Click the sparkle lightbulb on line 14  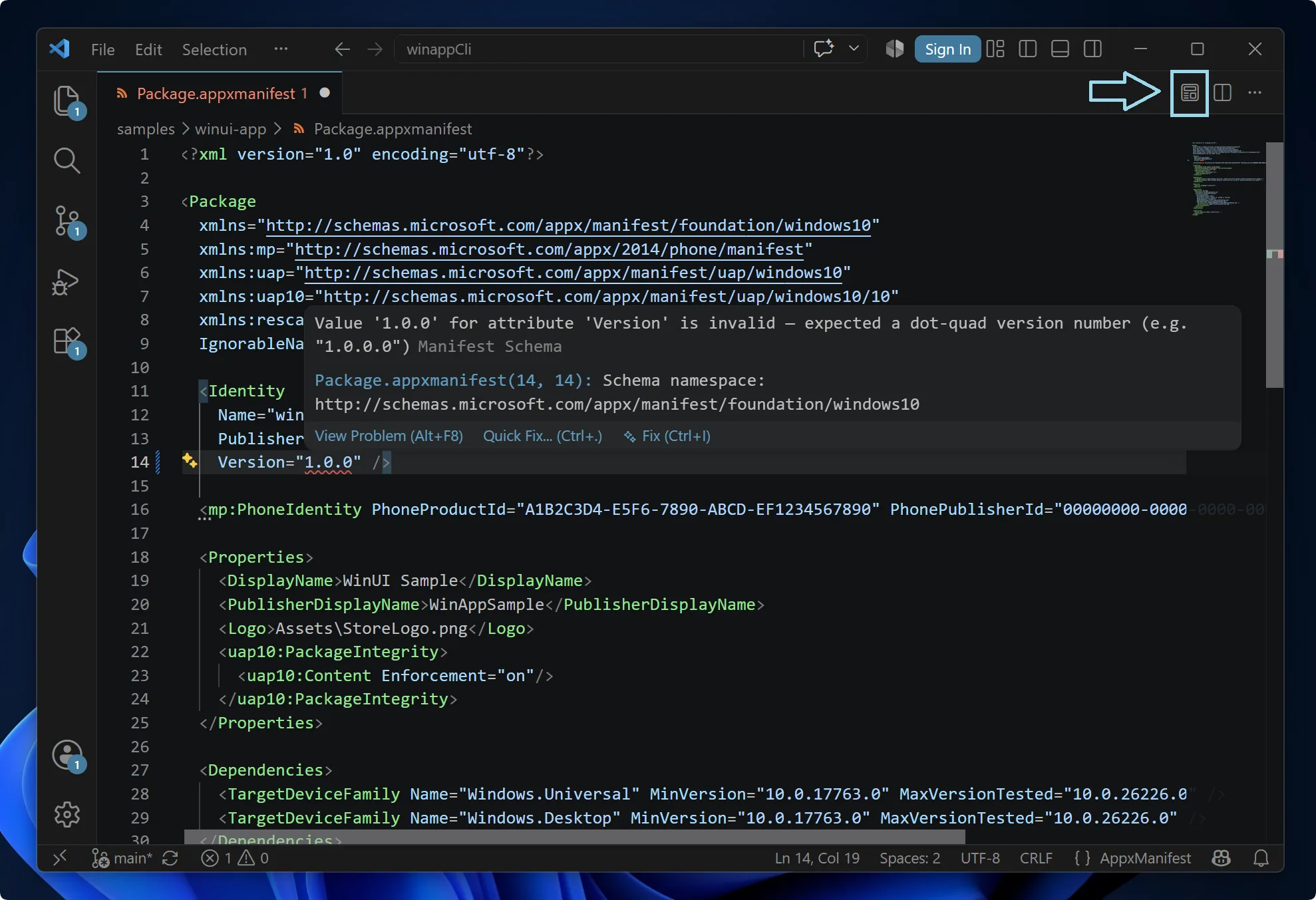(190, 460)
